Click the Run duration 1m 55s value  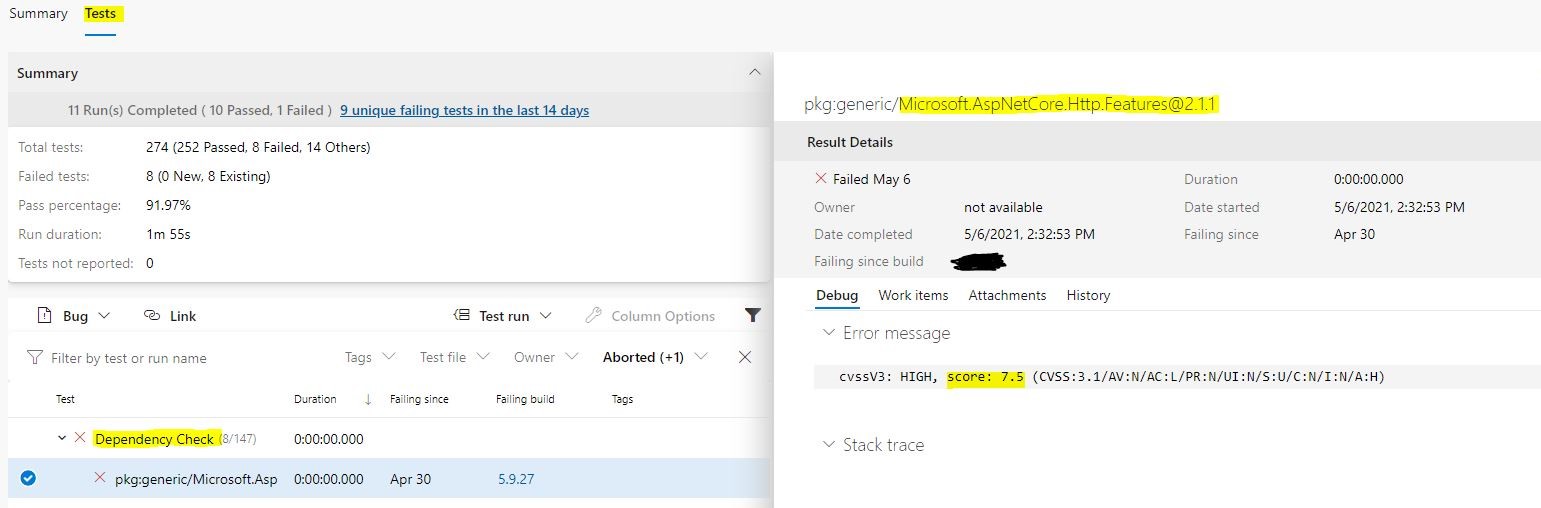tap(168, 234)
